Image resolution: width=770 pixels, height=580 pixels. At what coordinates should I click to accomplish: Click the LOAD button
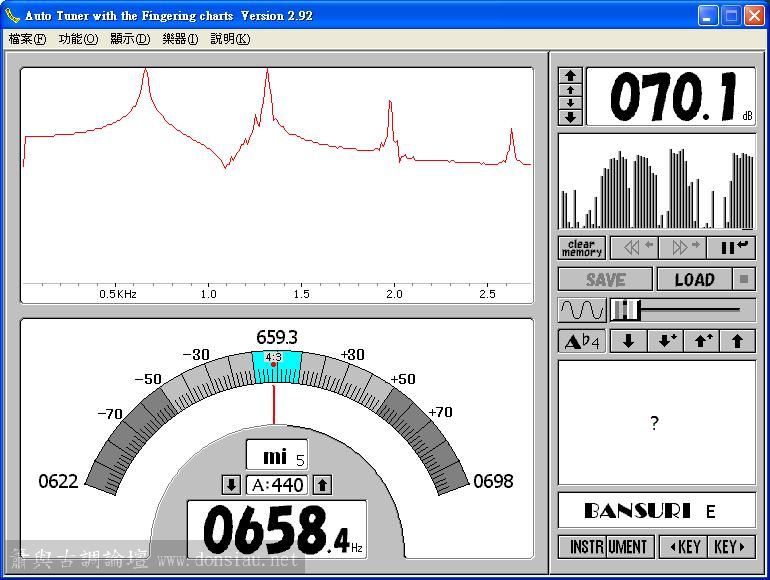(x=694, y=280)
